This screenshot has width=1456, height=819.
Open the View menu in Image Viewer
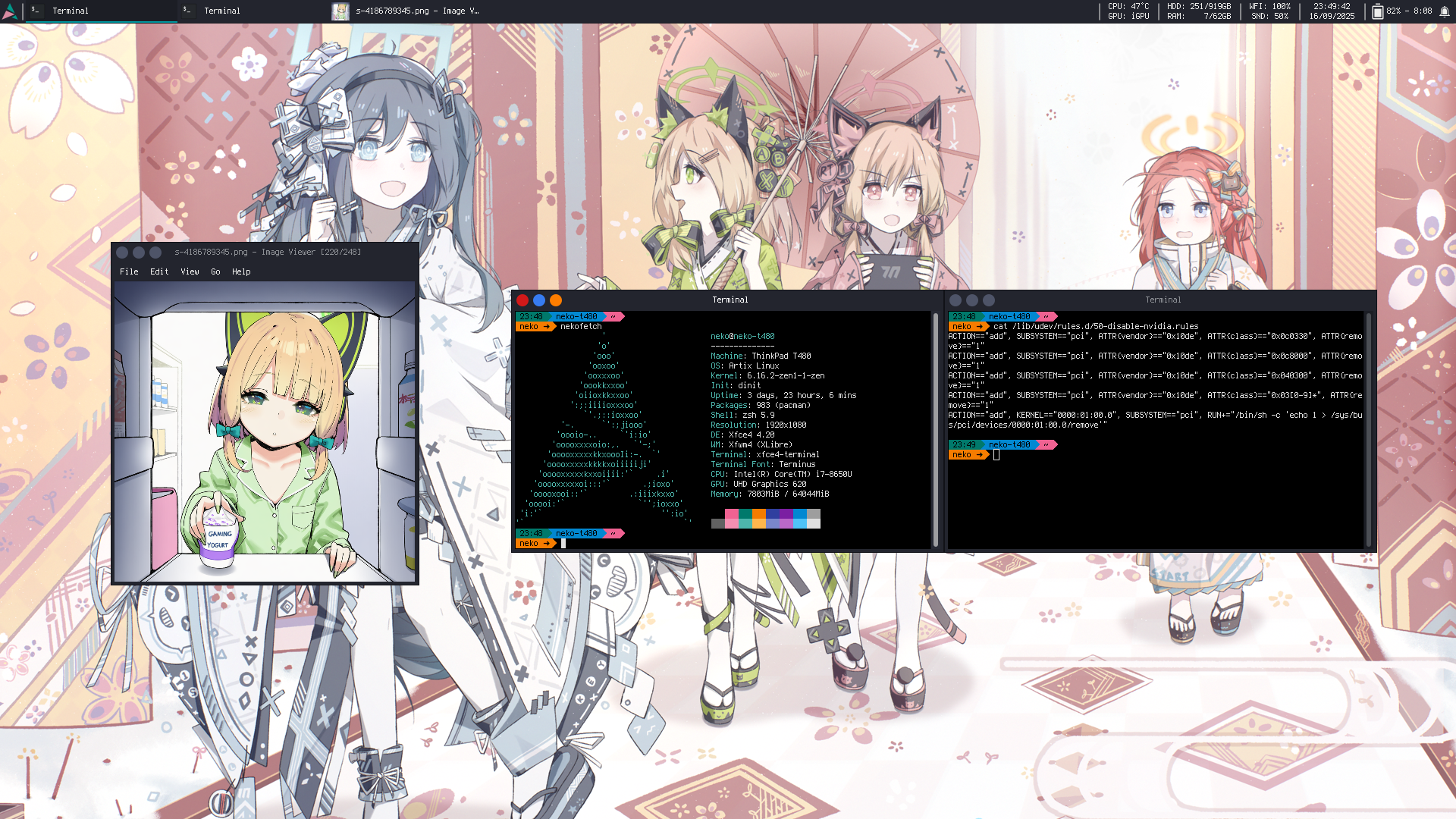pos(190,271)
